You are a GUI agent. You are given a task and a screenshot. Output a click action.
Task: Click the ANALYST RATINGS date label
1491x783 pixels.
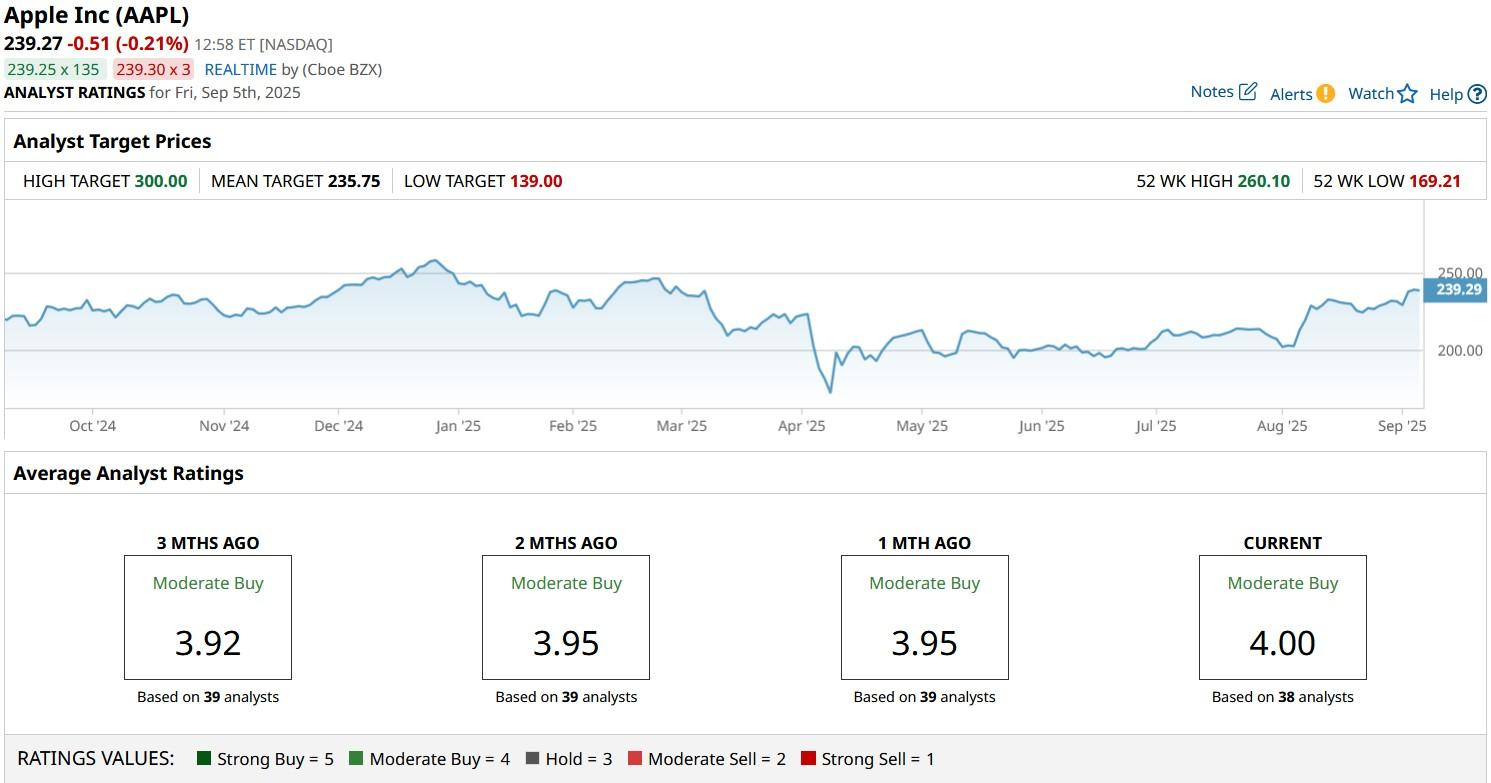152,92
